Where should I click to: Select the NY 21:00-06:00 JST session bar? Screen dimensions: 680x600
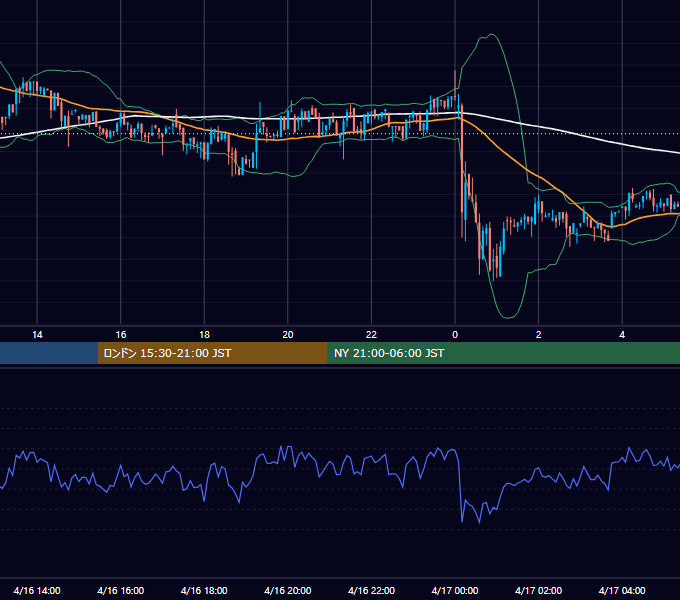503,353
